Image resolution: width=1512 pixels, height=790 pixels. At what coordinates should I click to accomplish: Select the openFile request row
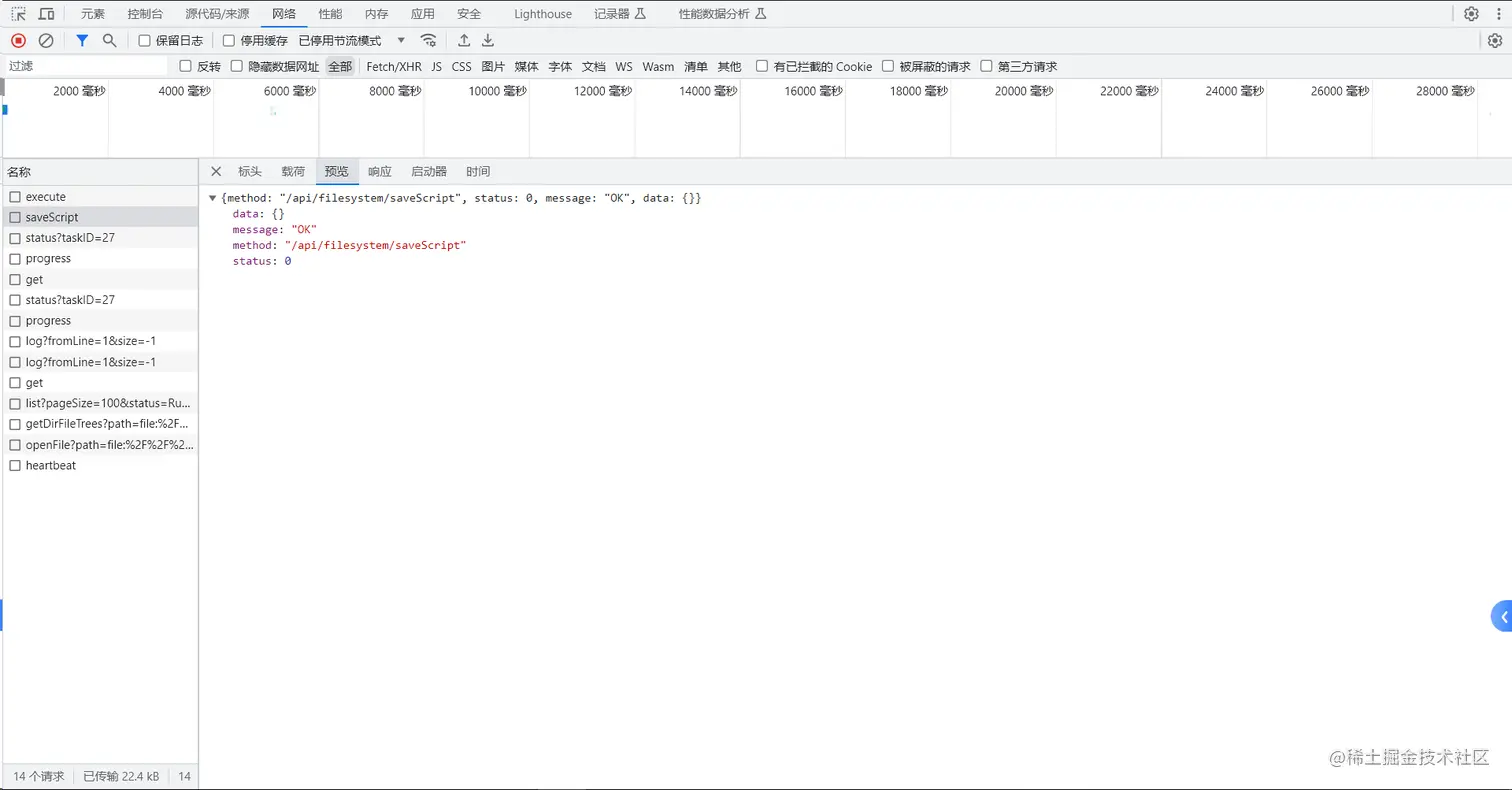tap(99, 445)
